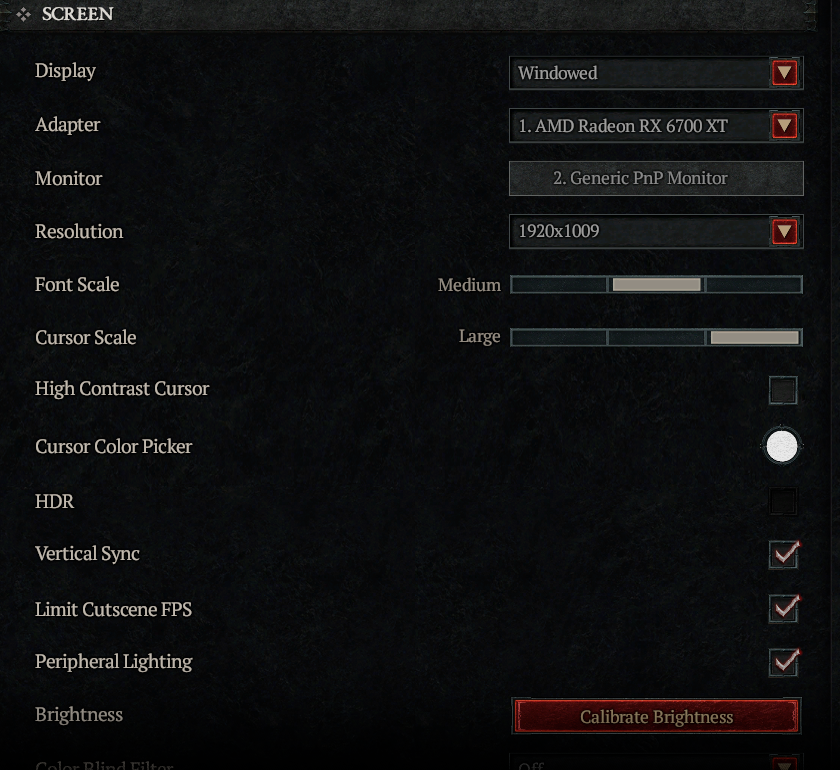This screenshot has height=770, width=840.
Task: Open the Display mode dropdown arrow
Action: 784,73
